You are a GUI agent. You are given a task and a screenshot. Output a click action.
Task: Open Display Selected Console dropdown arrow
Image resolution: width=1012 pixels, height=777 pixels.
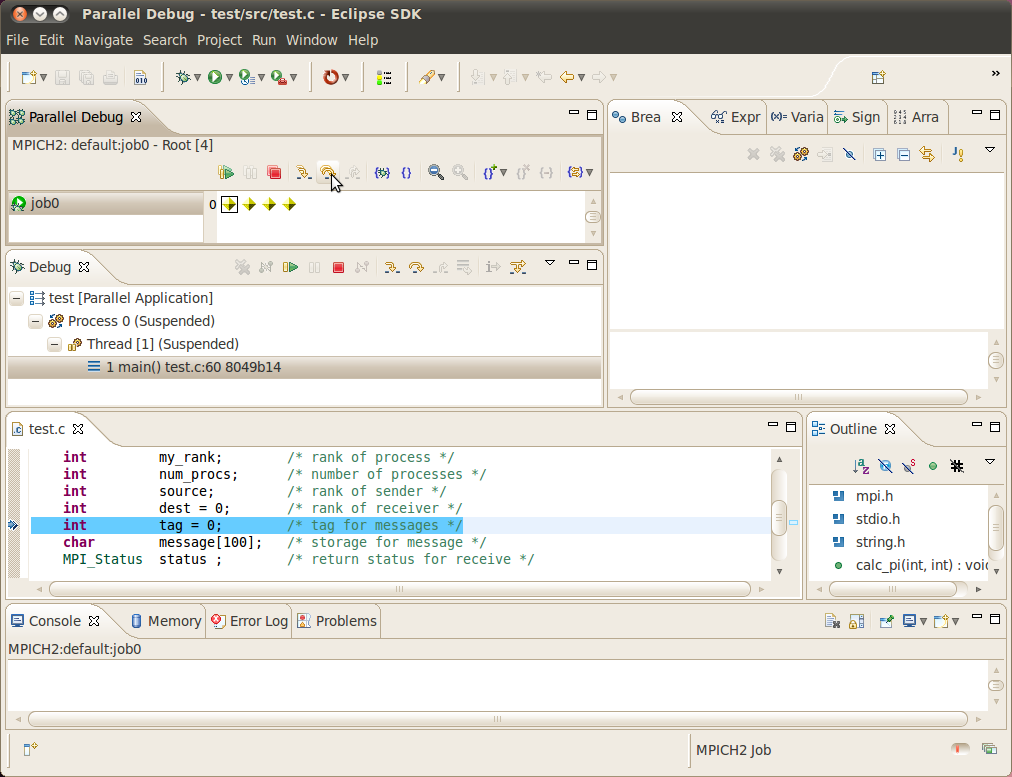(x=924, y=622)
